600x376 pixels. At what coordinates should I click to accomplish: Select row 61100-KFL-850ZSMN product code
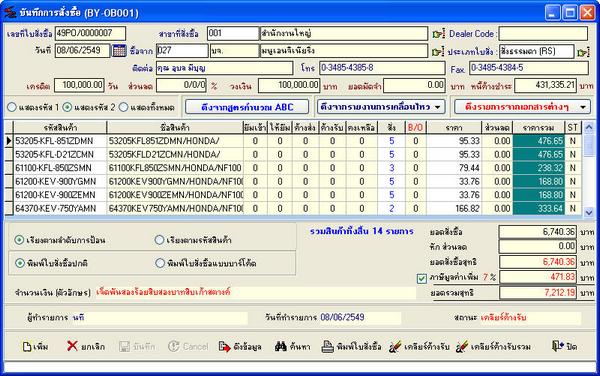(60, 168)
